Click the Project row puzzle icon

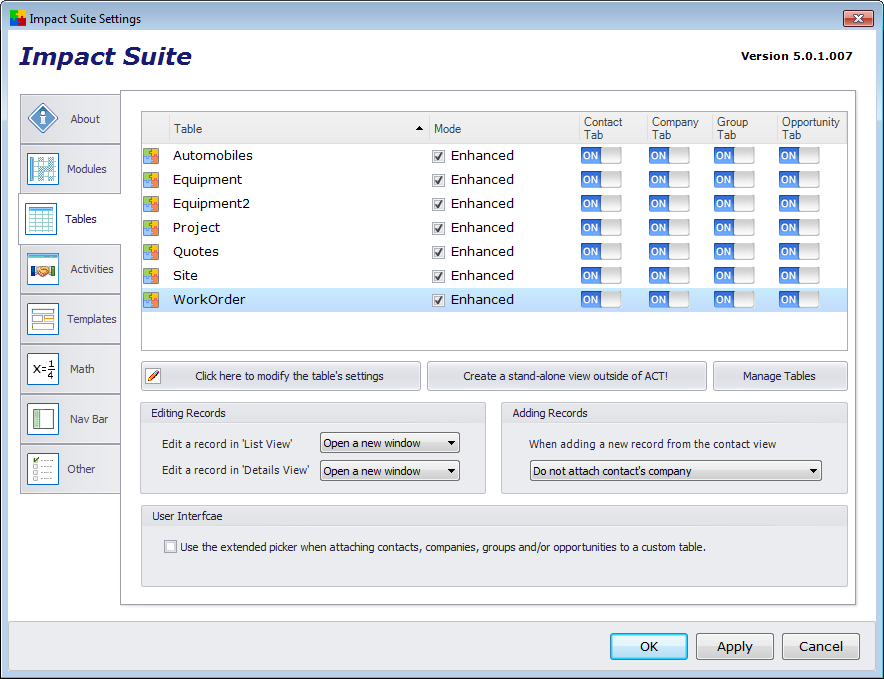151,228
